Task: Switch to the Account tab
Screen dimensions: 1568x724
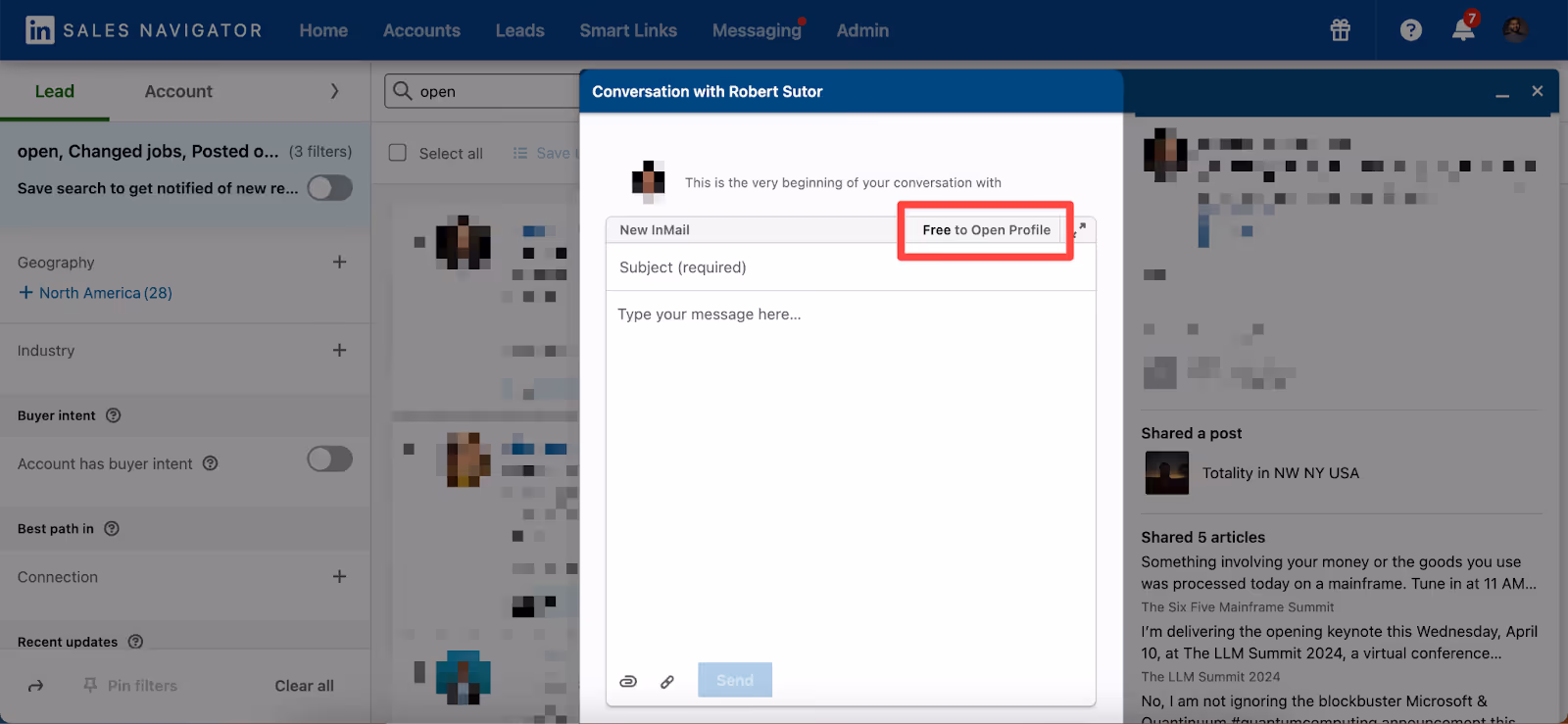Action: click(178, 91)
